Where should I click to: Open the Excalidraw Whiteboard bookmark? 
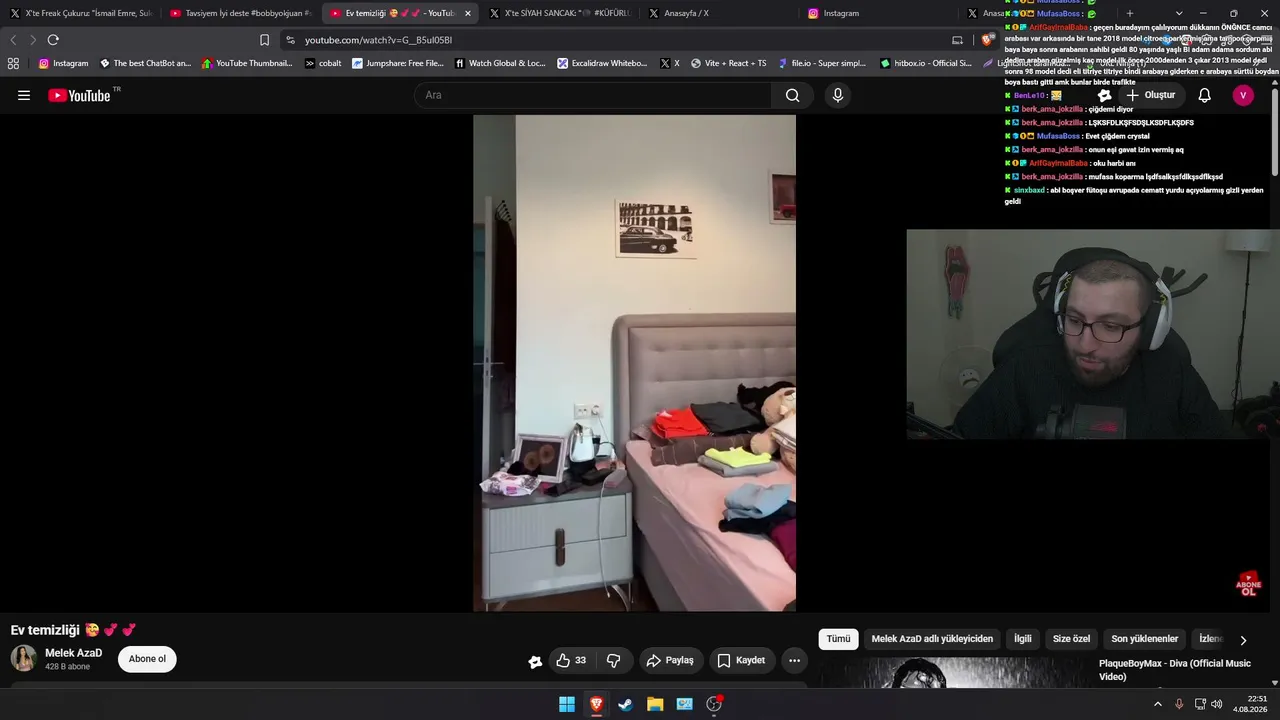pos(603,63)
